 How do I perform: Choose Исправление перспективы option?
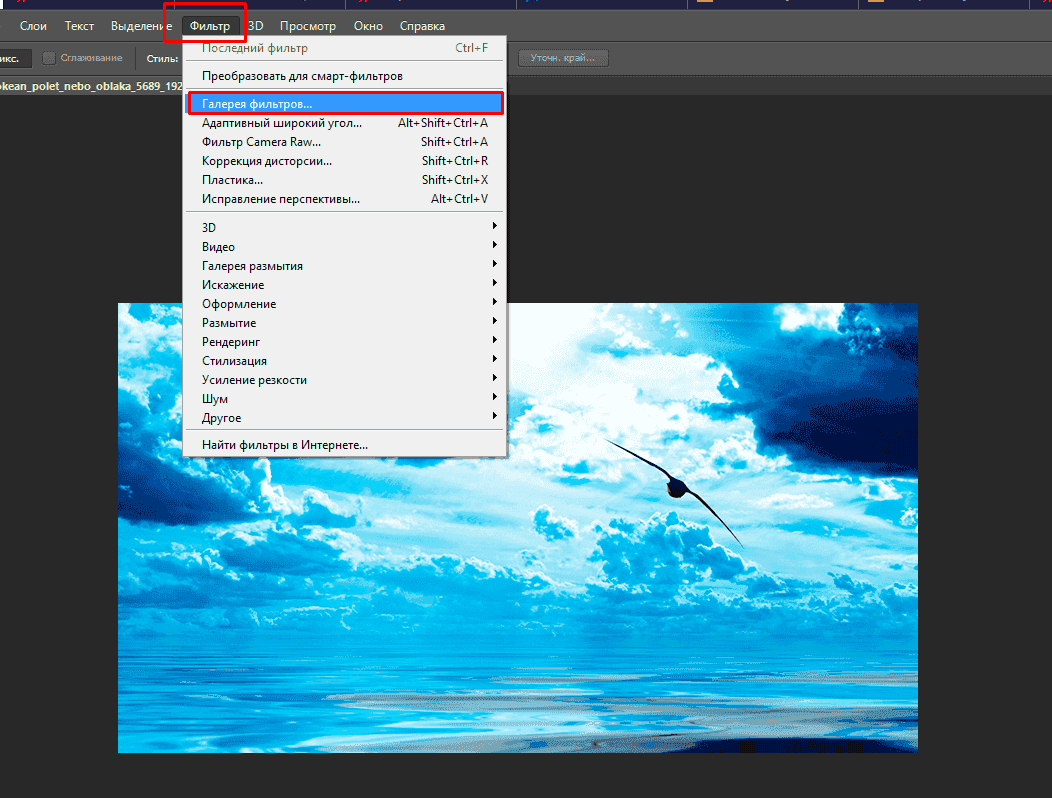[280, 199]
